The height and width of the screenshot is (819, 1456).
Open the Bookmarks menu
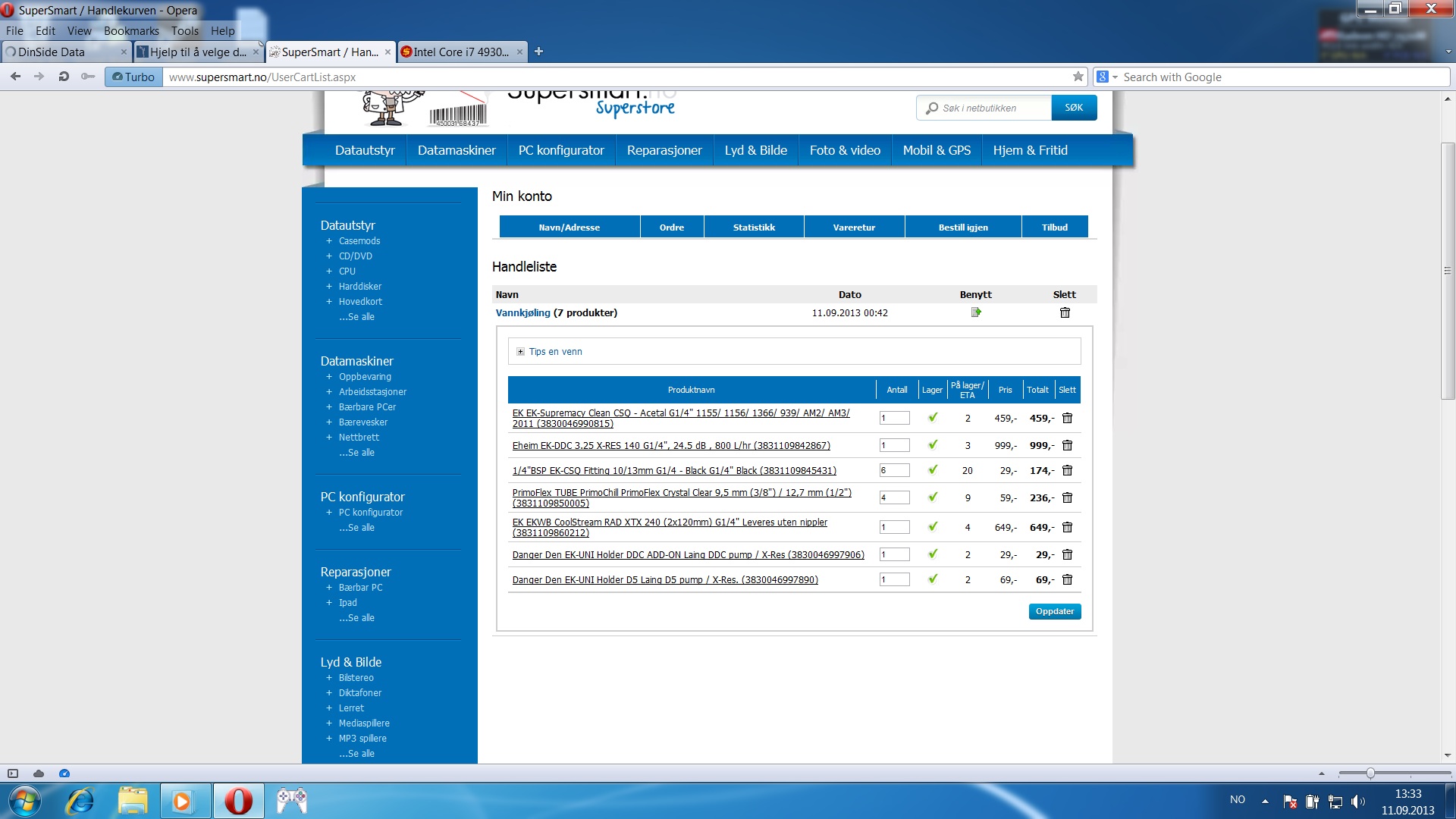pyautogui.click(x=131, y=31)
